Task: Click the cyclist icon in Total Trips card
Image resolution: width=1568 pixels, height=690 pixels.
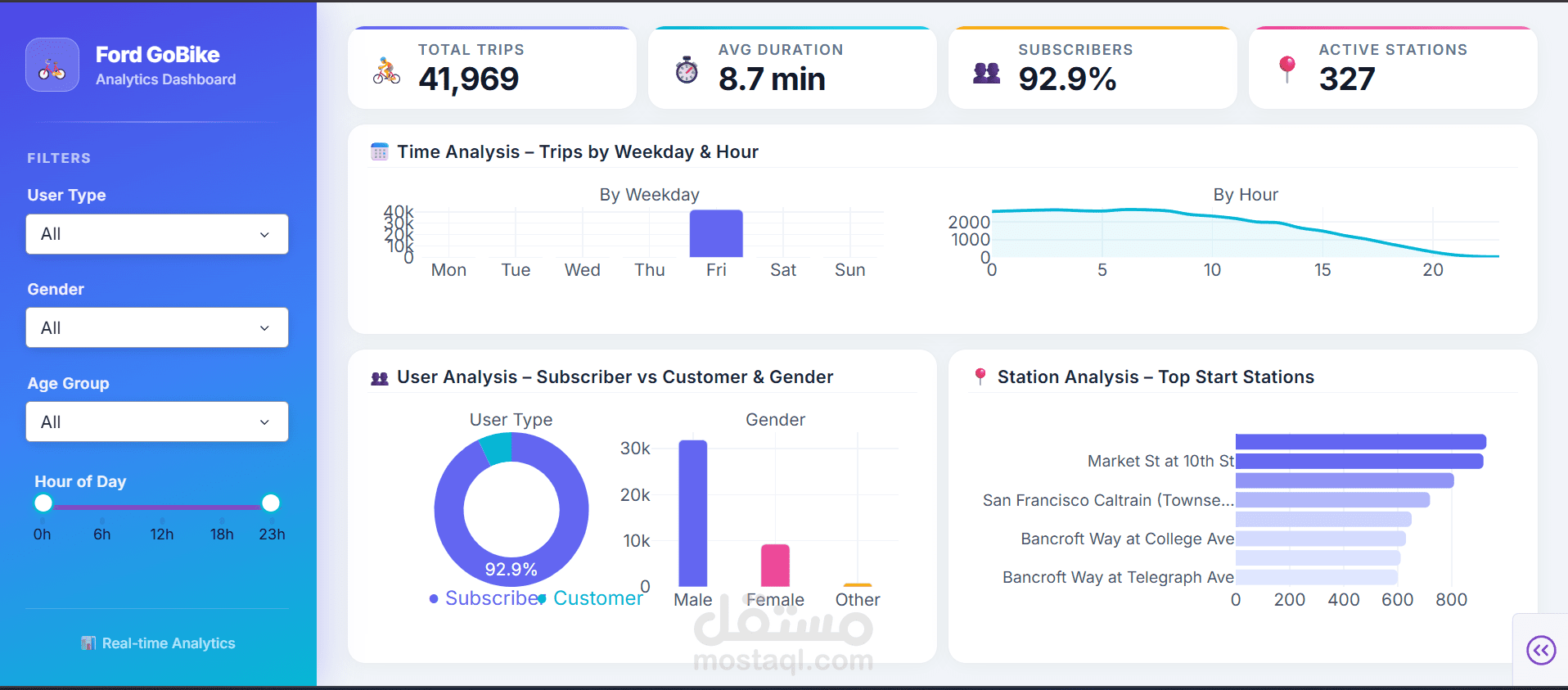Action: 386,71
